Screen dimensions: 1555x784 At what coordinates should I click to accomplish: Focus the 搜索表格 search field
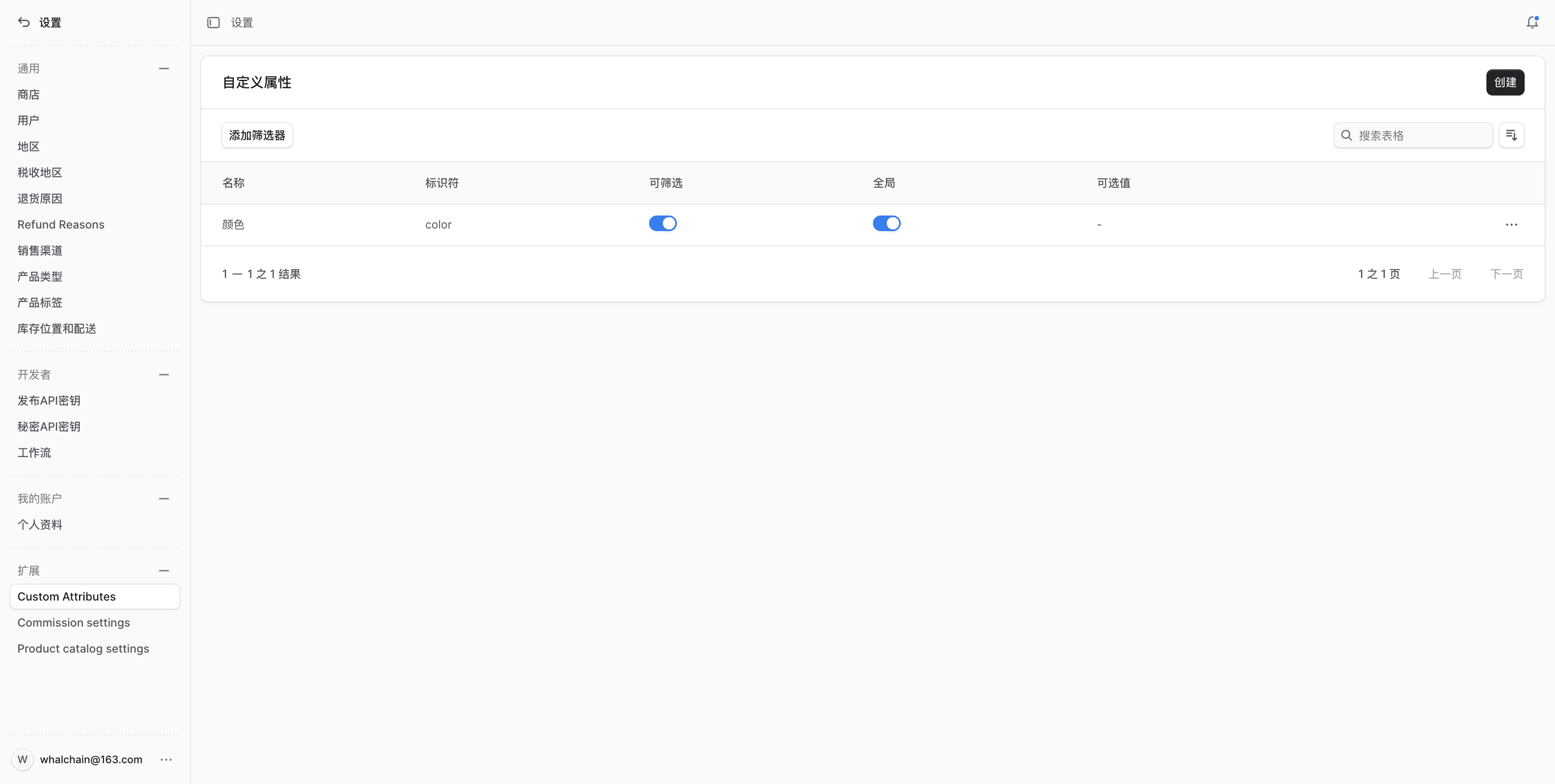(x=1422, y=135)
